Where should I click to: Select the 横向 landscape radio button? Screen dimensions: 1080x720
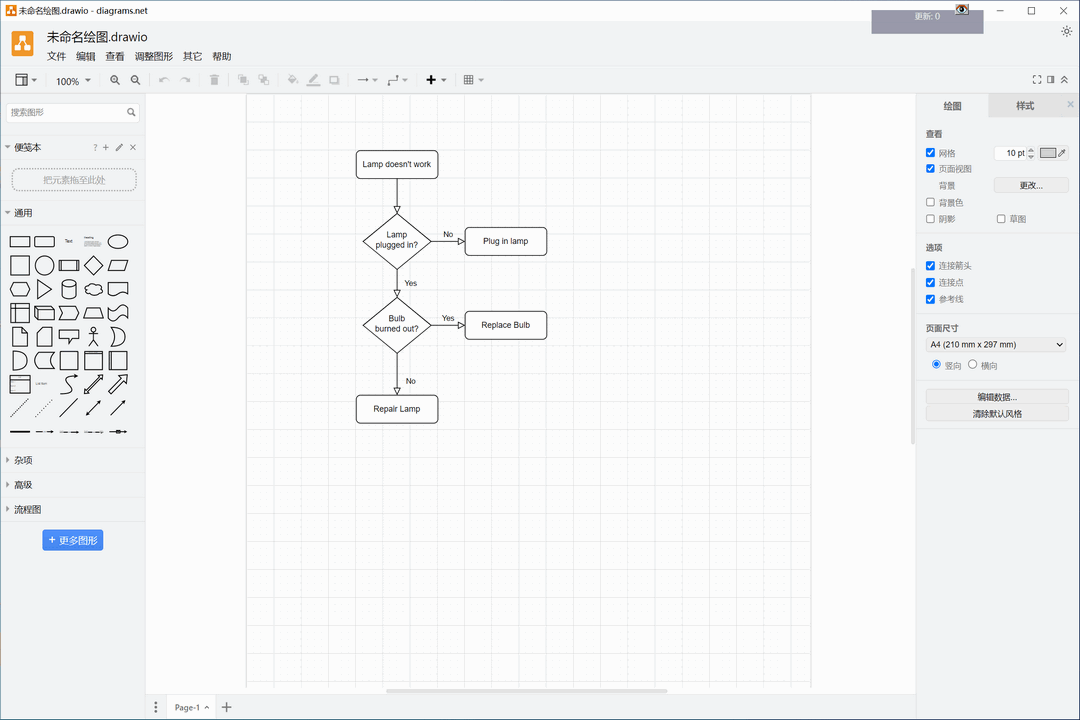tap(973, 365)
